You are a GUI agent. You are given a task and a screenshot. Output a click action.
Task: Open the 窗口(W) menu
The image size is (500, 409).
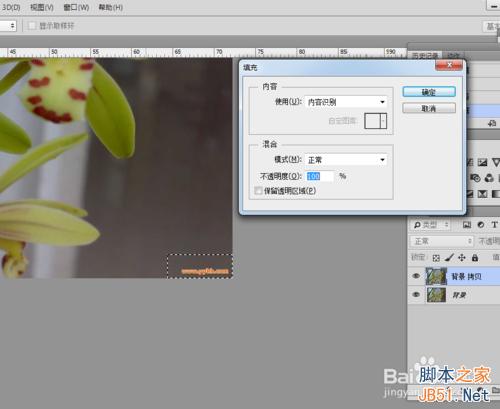click(x=76, y=7)
